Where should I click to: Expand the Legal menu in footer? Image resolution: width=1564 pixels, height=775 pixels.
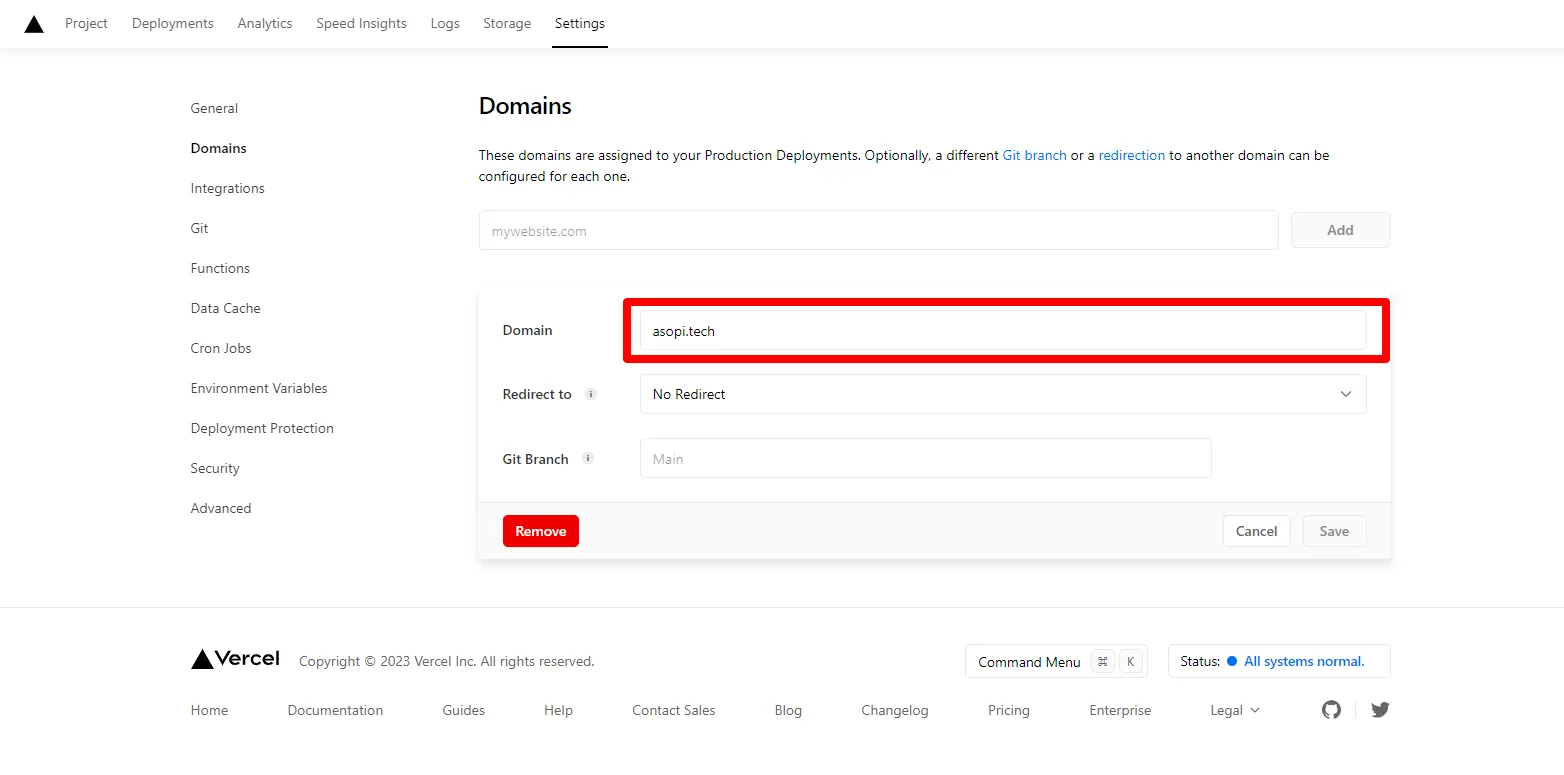click(1235, 710)
